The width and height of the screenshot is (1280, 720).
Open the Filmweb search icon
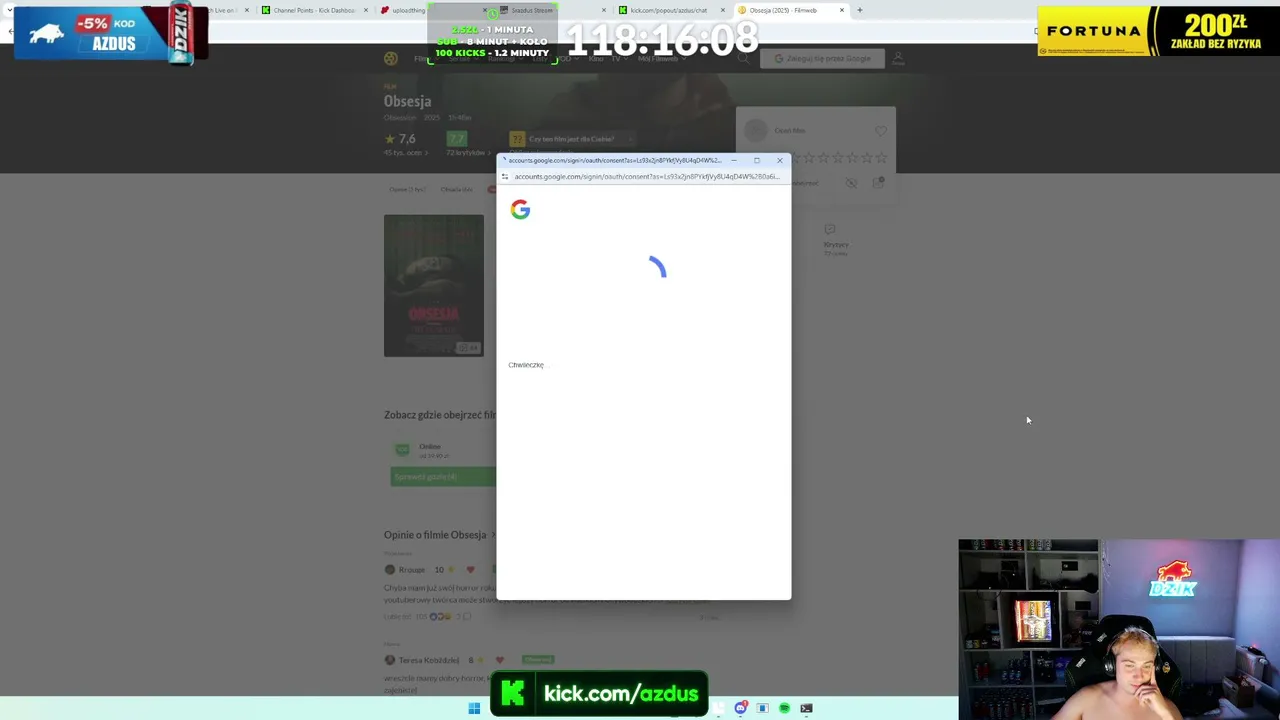tap(743, 59)
